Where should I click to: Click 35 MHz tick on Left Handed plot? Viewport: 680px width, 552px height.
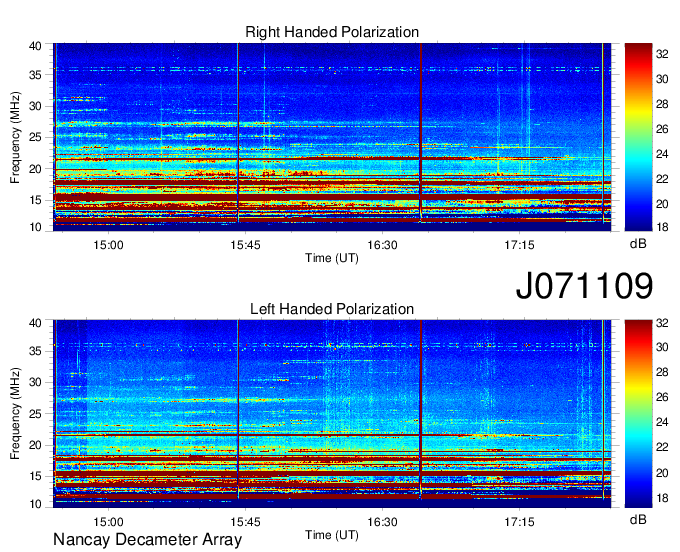pyautogui.click(x=35, y=351)
